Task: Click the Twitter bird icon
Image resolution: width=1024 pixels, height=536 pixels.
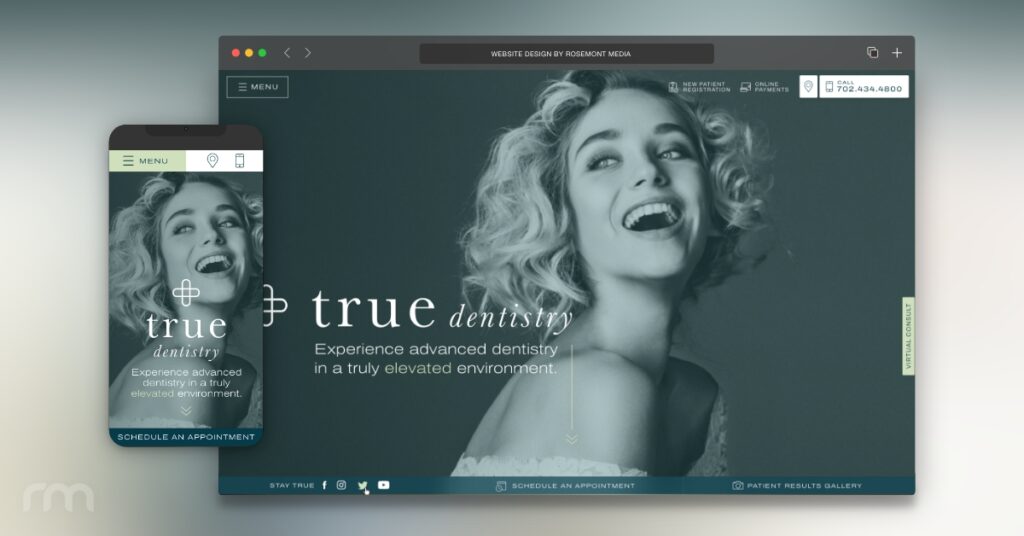Action: (362, 485)
